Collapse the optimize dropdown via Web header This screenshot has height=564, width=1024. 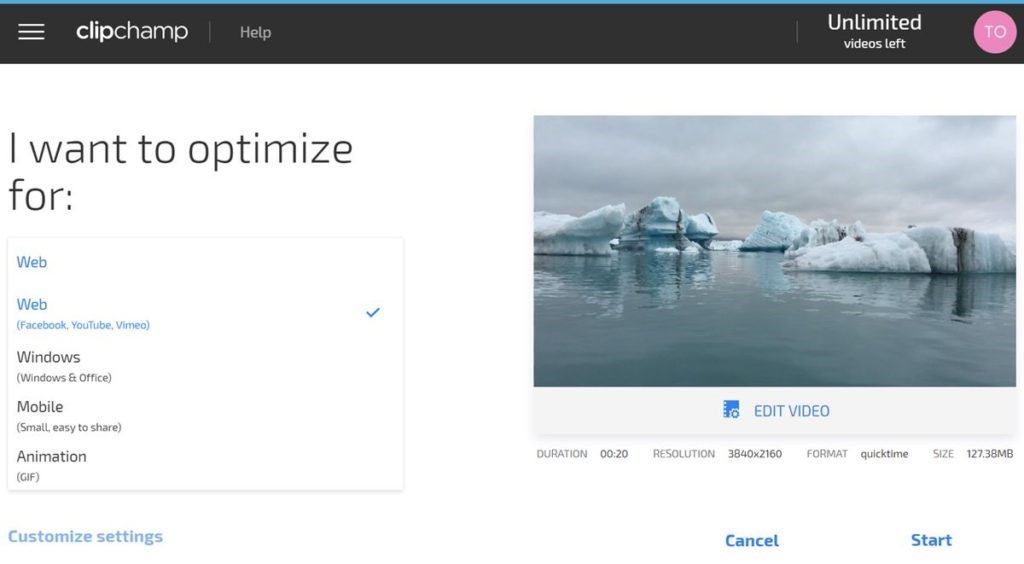point(32,262)
